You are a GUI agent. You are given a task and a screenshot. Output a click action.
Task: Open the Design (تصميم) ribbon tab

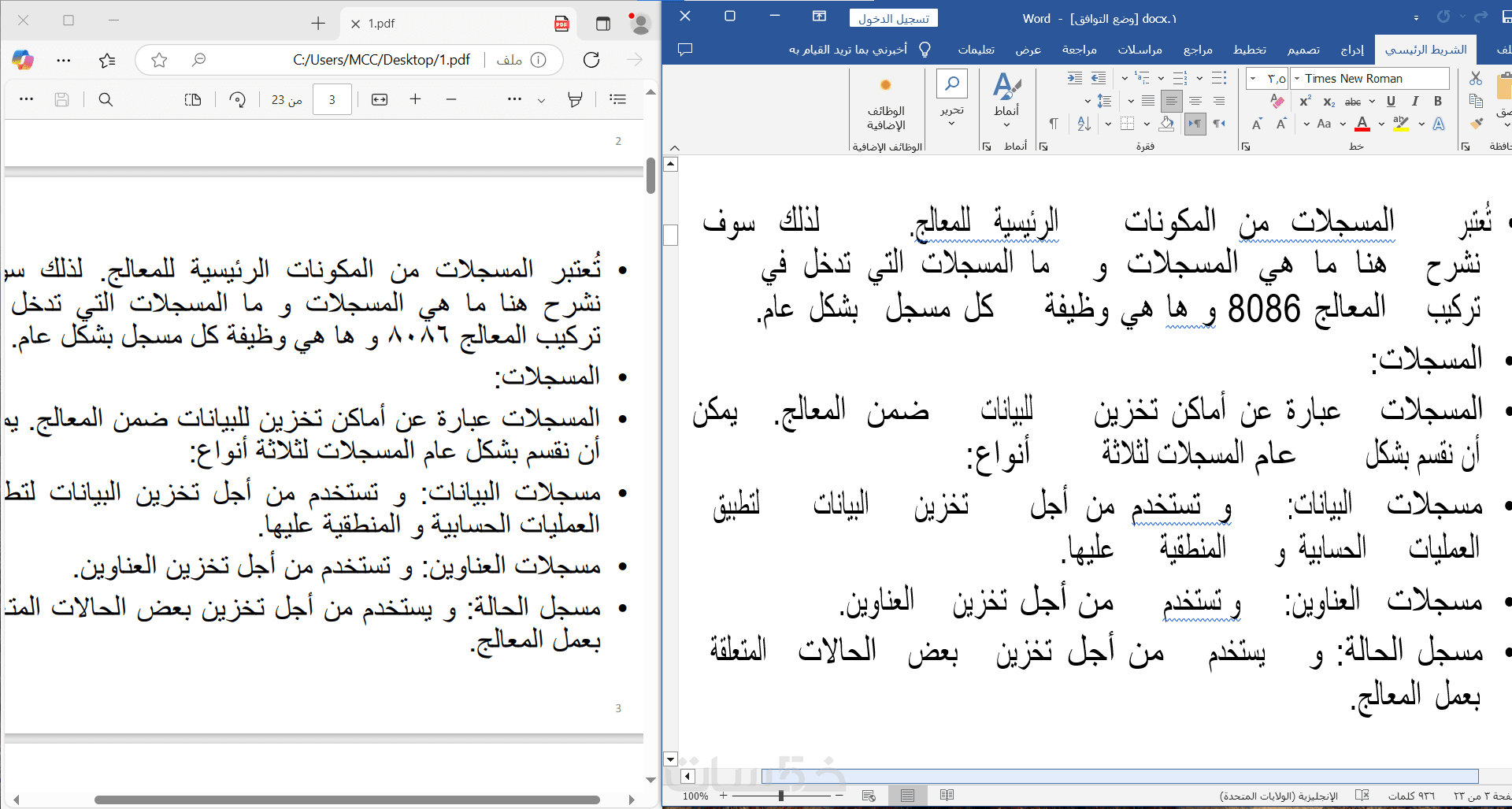pos(1303,50)
